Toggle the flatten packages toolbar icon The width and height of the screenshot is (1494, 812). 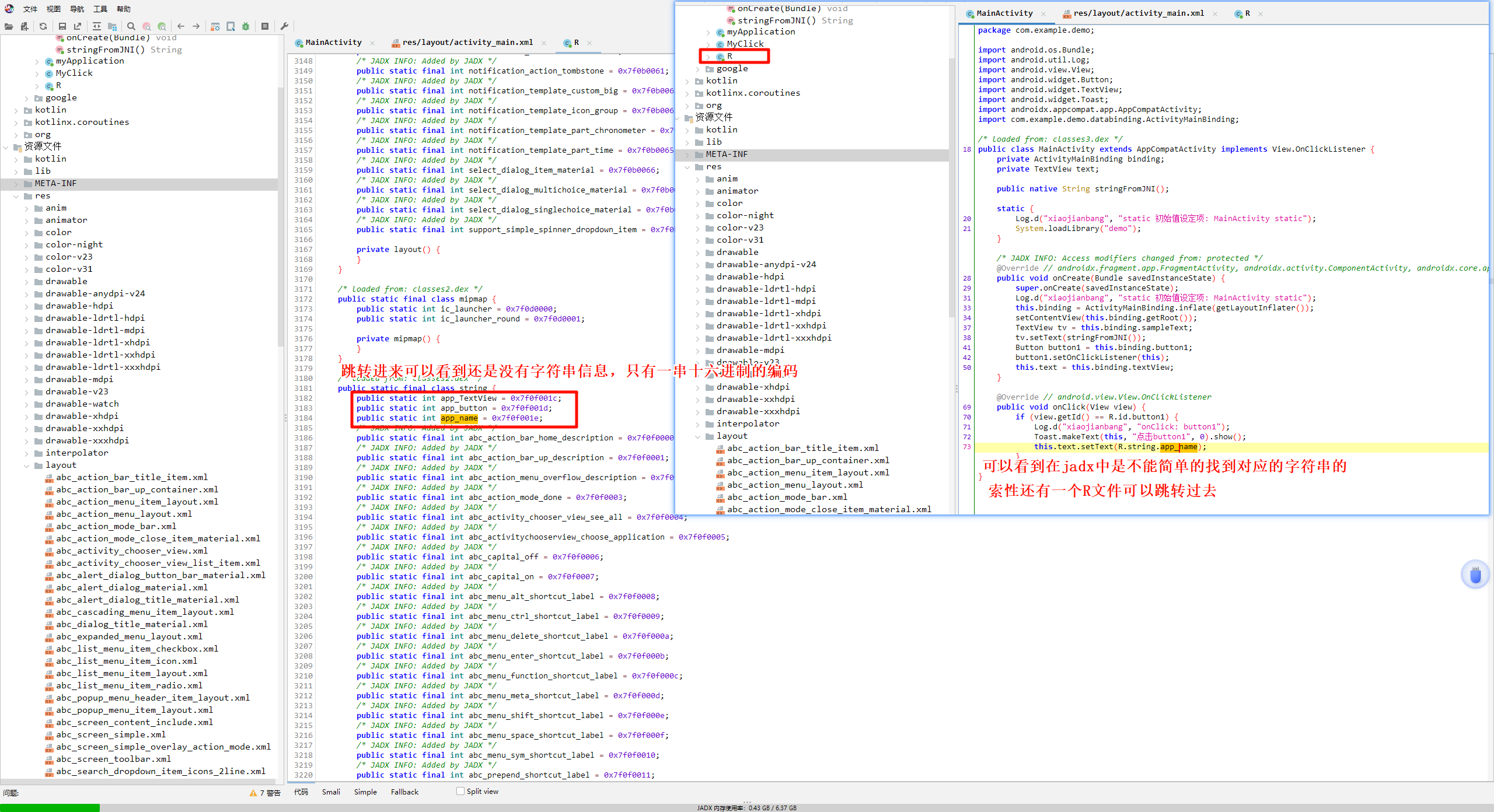pos(113,26)
